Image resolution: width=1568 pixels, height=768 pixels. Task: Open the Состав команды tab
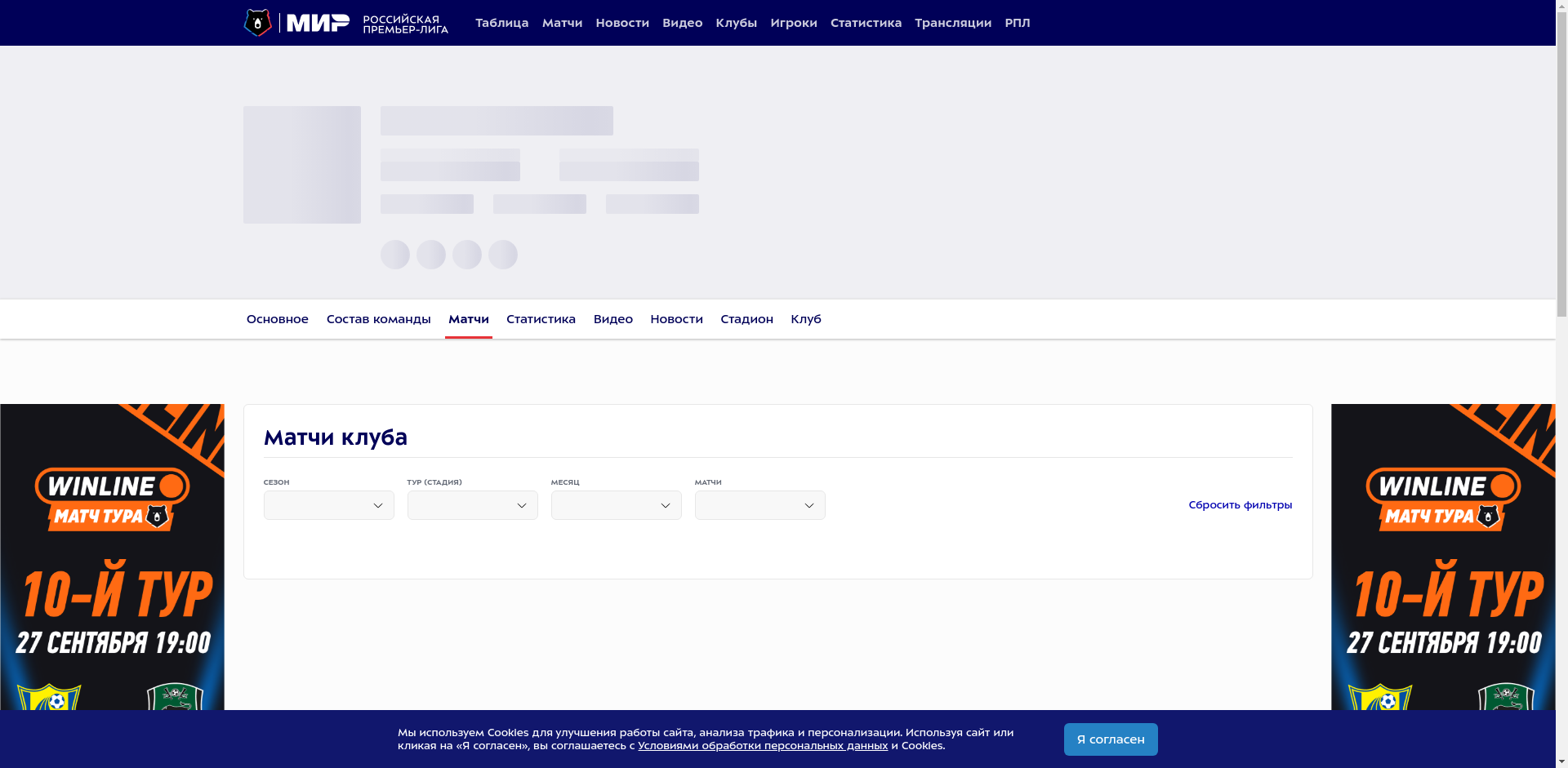pyautogui.click(x=378, y=319)
